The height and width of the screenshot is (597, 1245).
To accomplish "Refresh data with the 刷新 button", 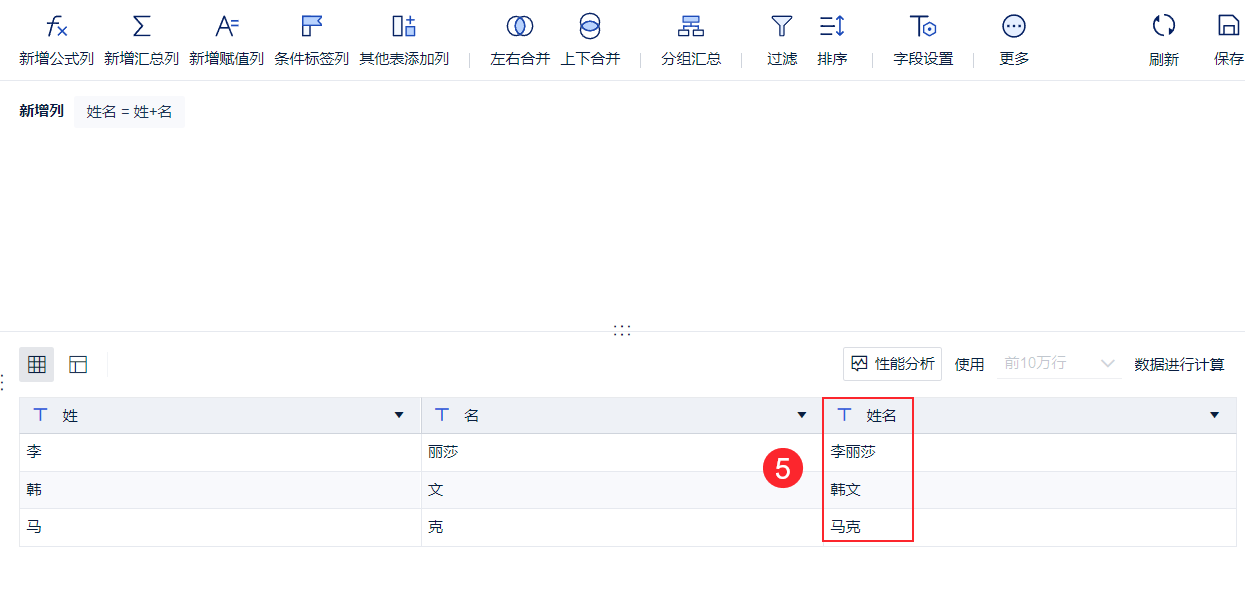I will [1163, 27].
